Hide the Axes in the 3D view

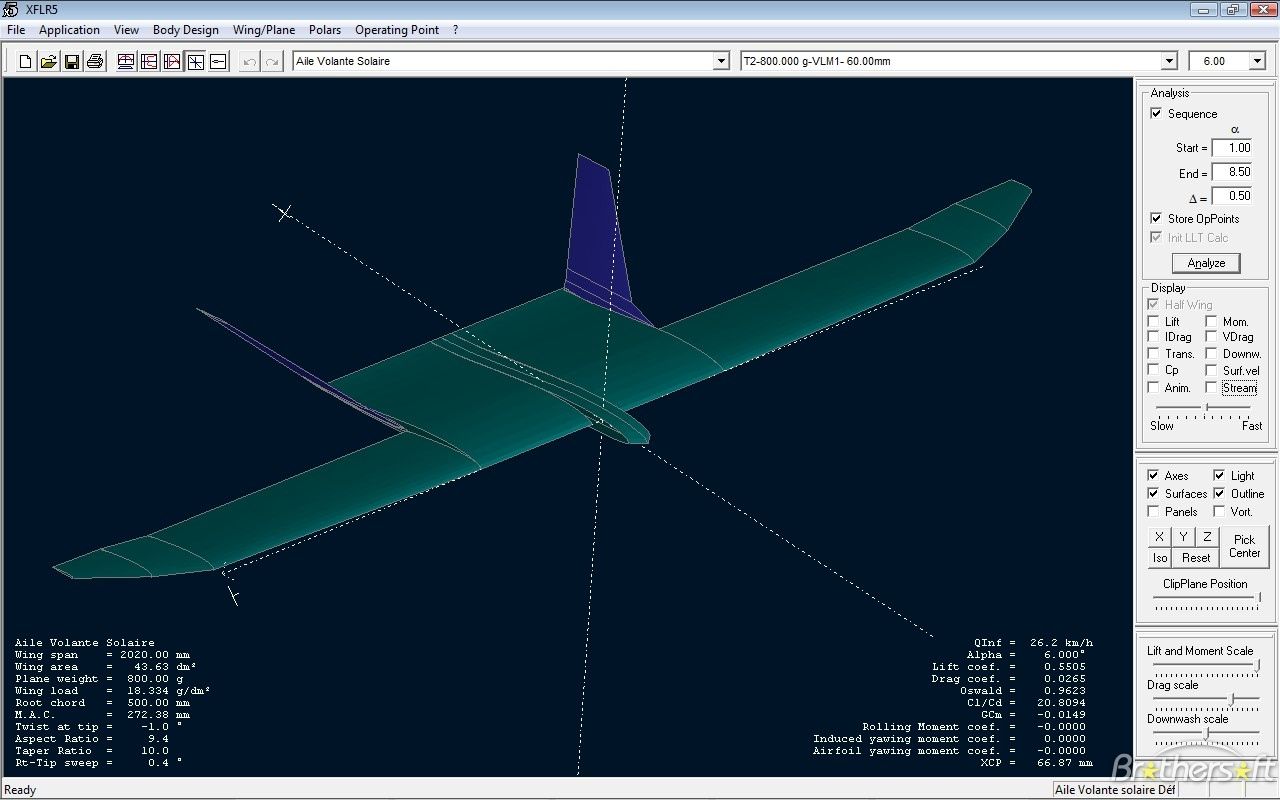[x=1153, y=476]
